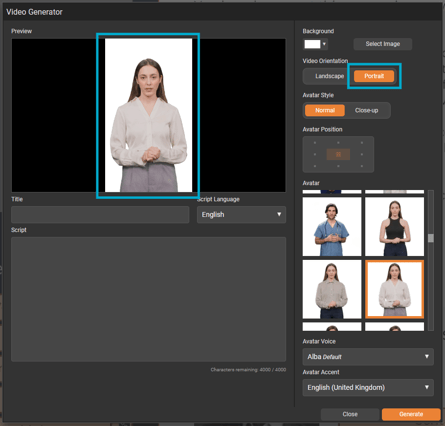
Task: Open the Avatar Accent dropdown
Action: (x=368, y=387)
